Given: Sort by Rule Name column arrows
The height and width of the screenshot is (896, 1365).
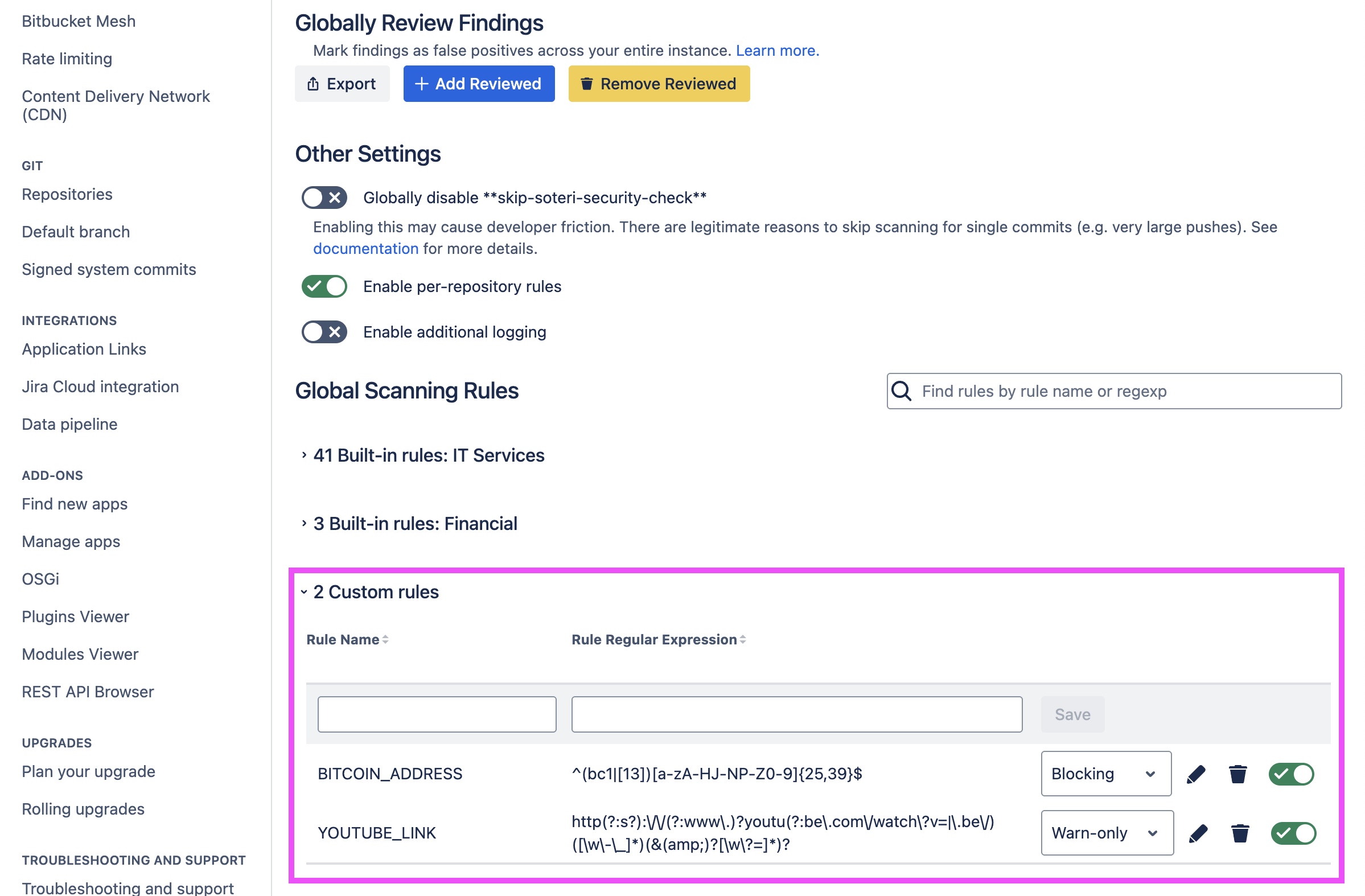Looking at the screenshot, I should (x=385, y=640).
